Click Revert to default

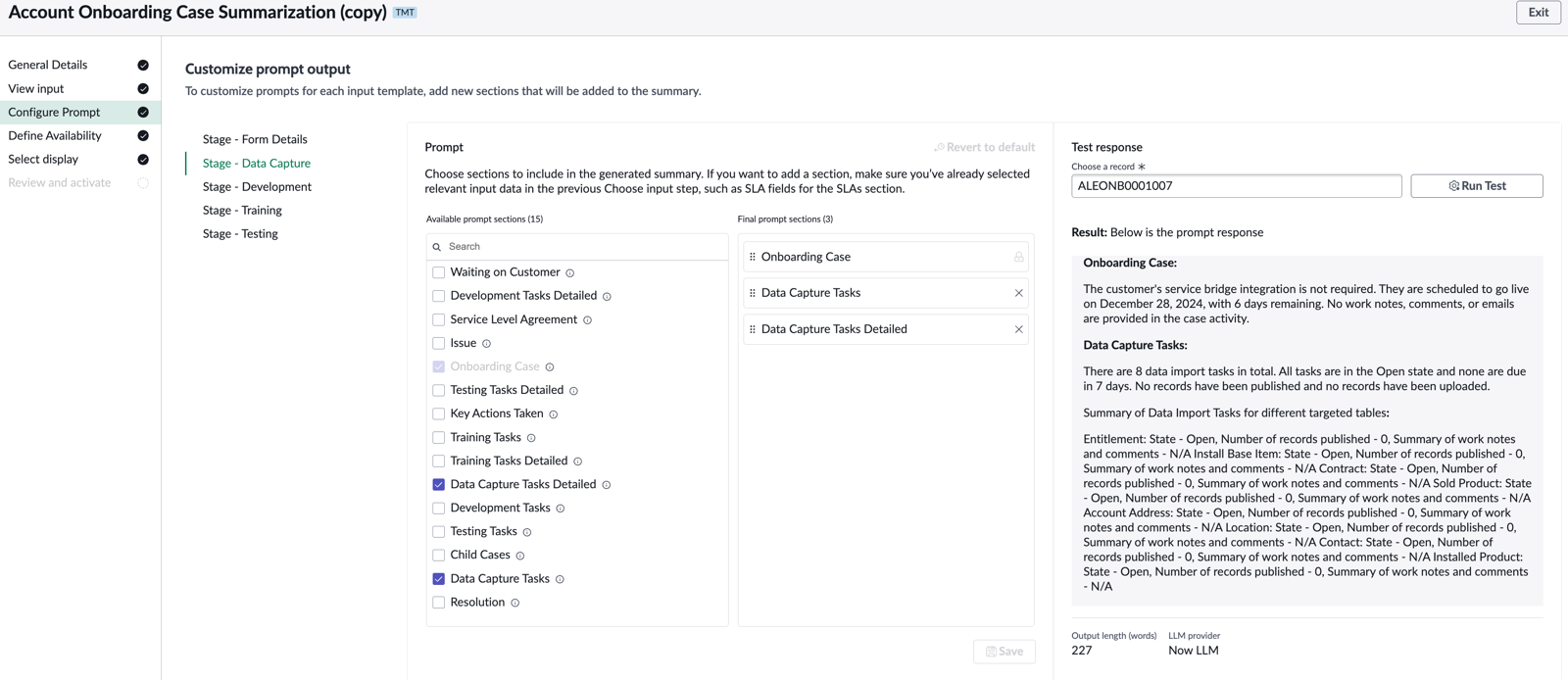[984, 147]
